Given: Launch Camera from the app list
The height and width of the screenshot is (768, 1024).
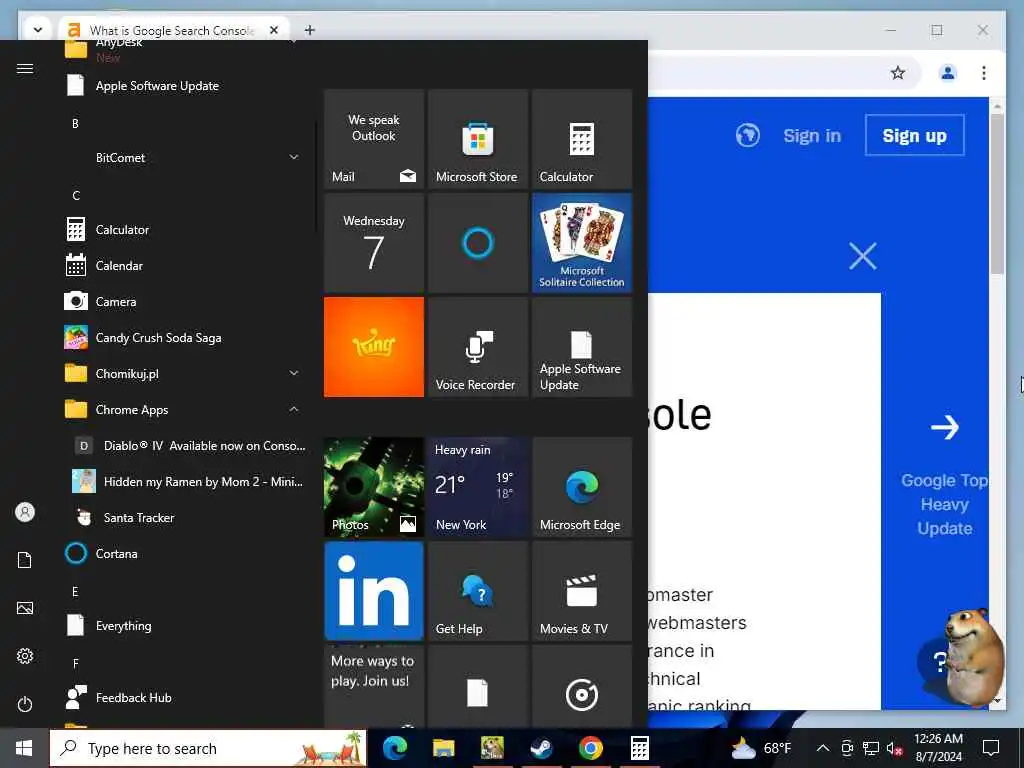Looking at the screenshot, I should tap(185, 302).
